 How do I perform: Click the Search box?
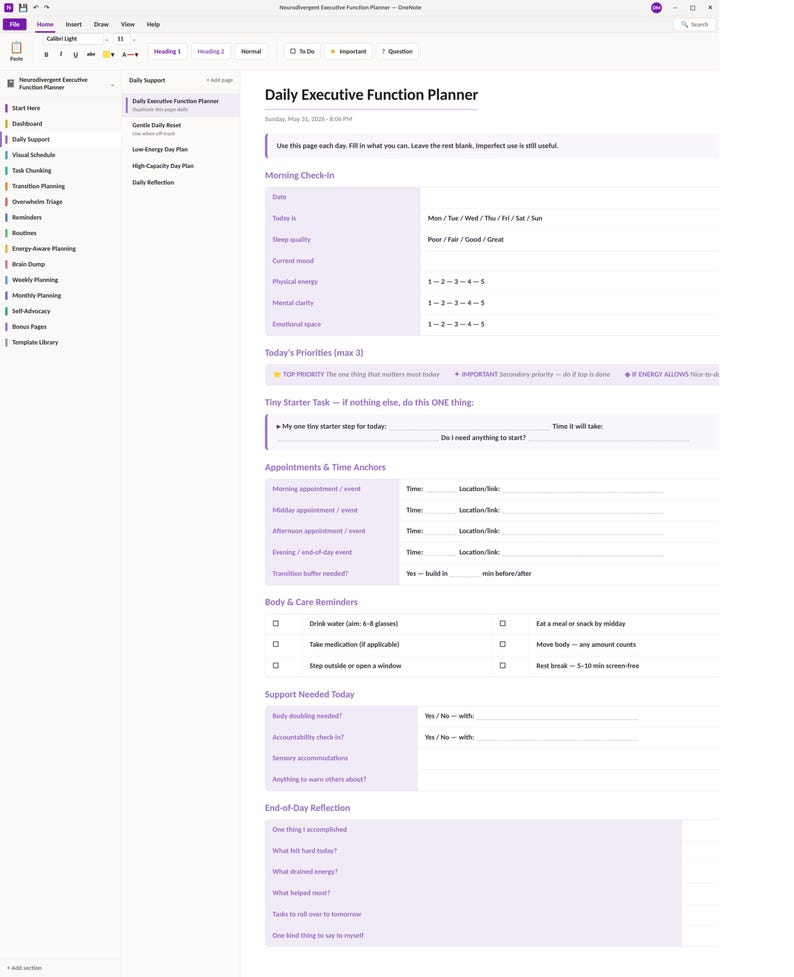[694, 24]
